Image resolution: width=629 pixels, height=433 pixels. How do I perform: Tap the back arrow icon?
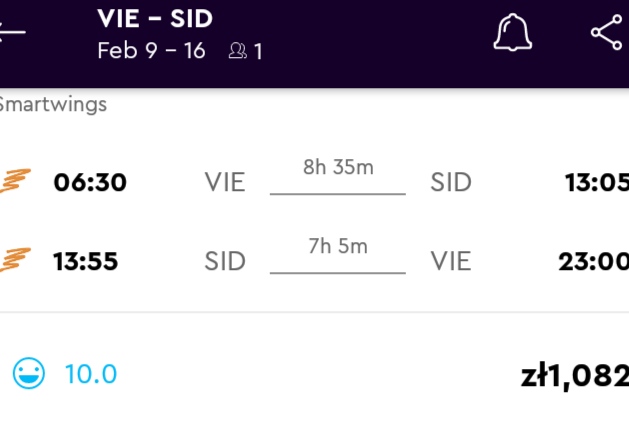click(x=12, y=32)
